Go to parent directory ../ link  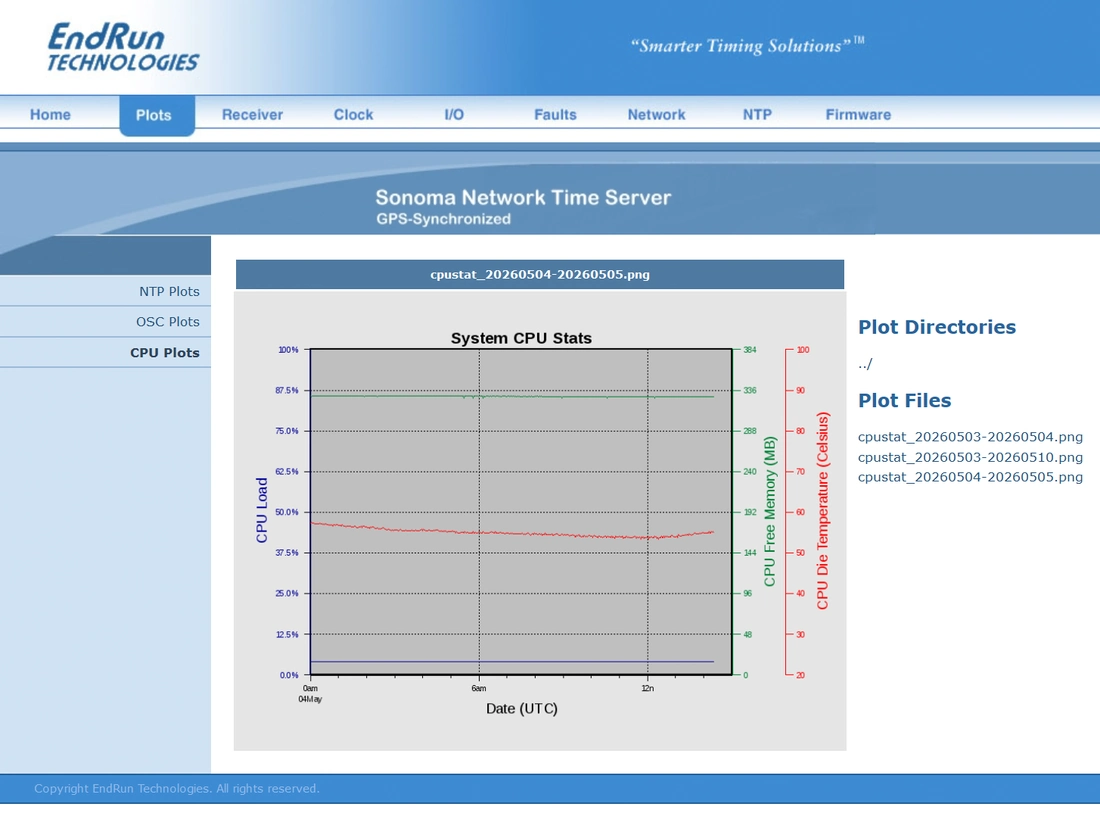pyautogui.click(x=865, y=364)
